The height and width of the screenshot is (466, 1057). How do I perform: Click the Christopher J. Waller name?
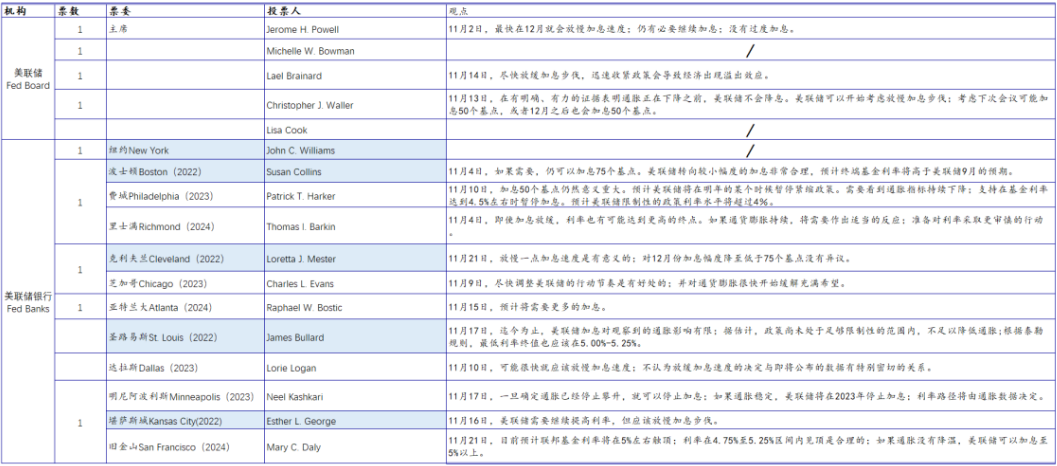309,105
